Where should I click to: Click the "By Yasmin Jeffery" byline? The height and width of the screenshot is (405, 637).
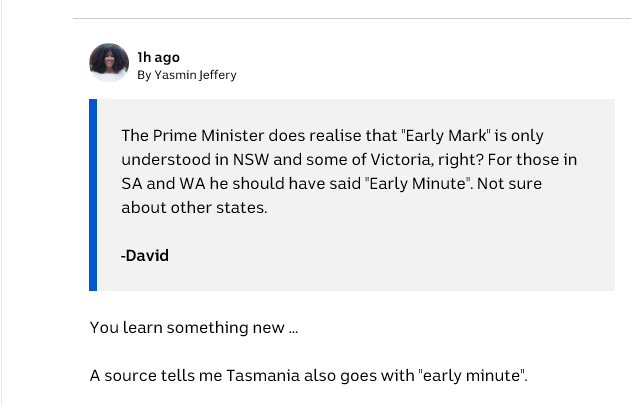tap(187, 75)
